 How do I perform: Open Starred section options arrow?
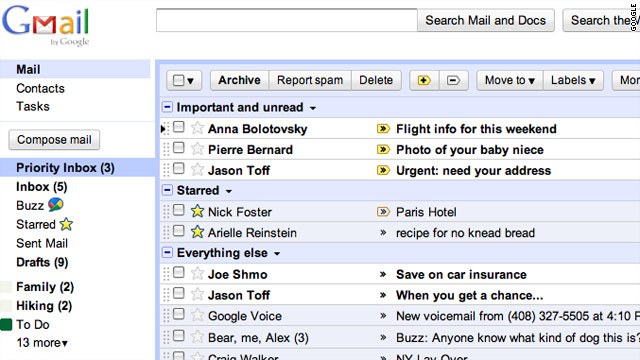pos(229,191)
